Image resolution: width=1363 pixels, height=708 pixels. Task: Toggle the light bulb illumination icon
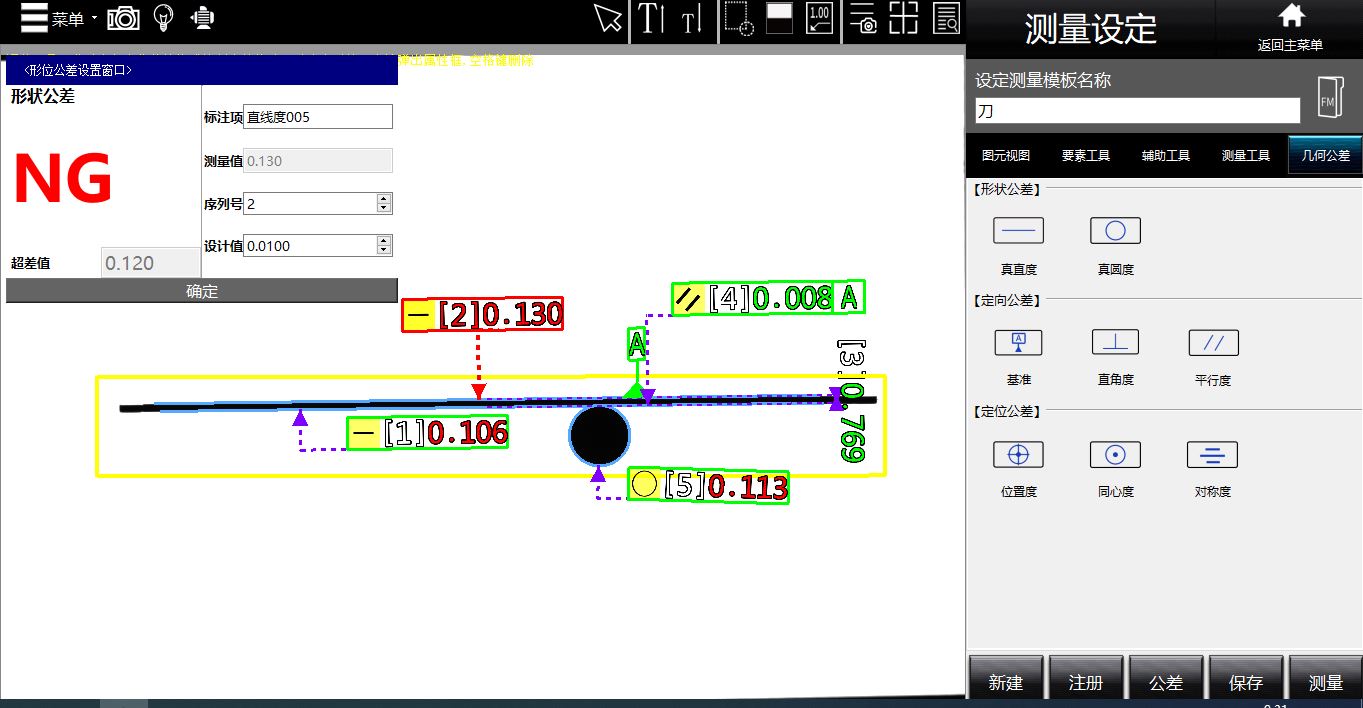(163, 18)
